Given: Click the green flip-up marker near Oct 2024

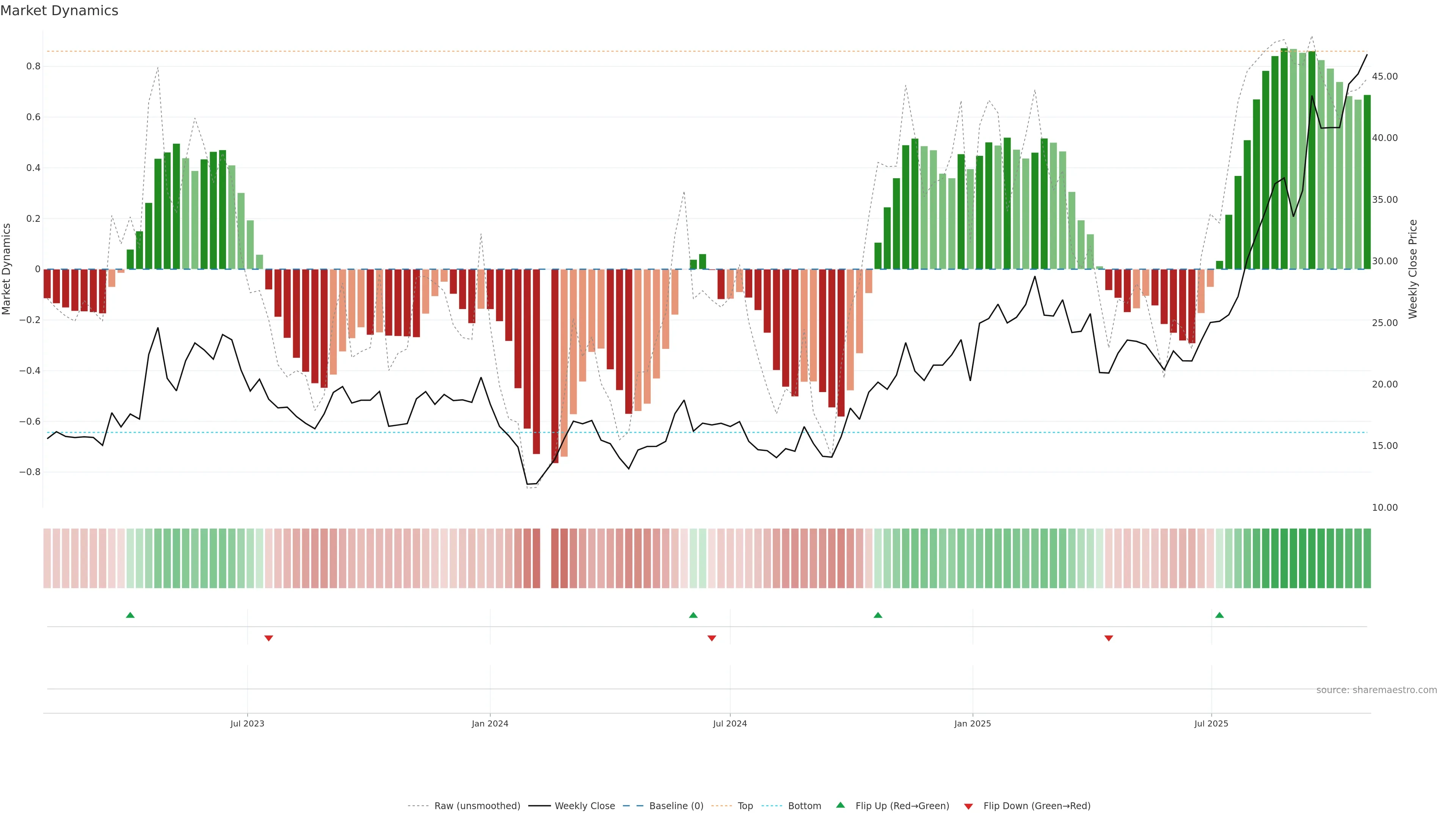Looking at the screenshot, I should [878, 615].
